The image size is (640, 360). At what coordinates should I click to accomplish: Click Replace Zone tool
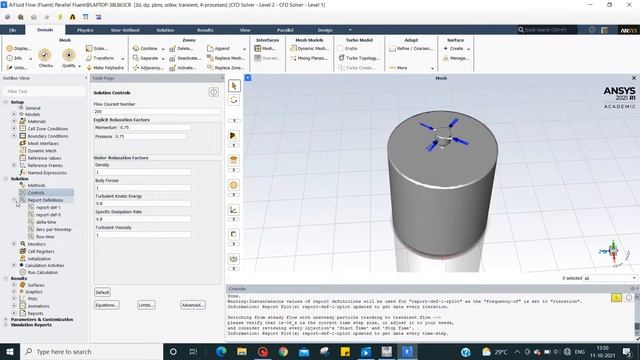pyautogui.click(x=226, y=68)
